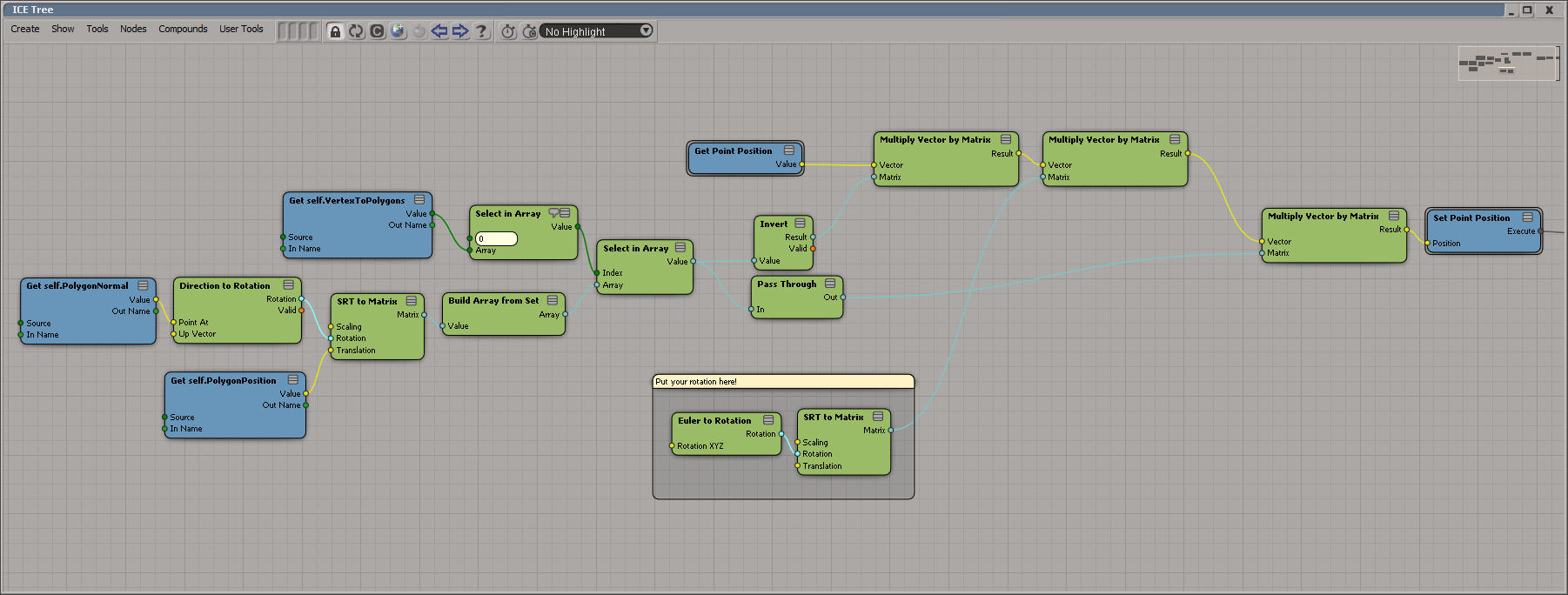This screenshot has width=1568, height=595.
Task: Go back with the left arrow icon
Action: pos(439,31)
